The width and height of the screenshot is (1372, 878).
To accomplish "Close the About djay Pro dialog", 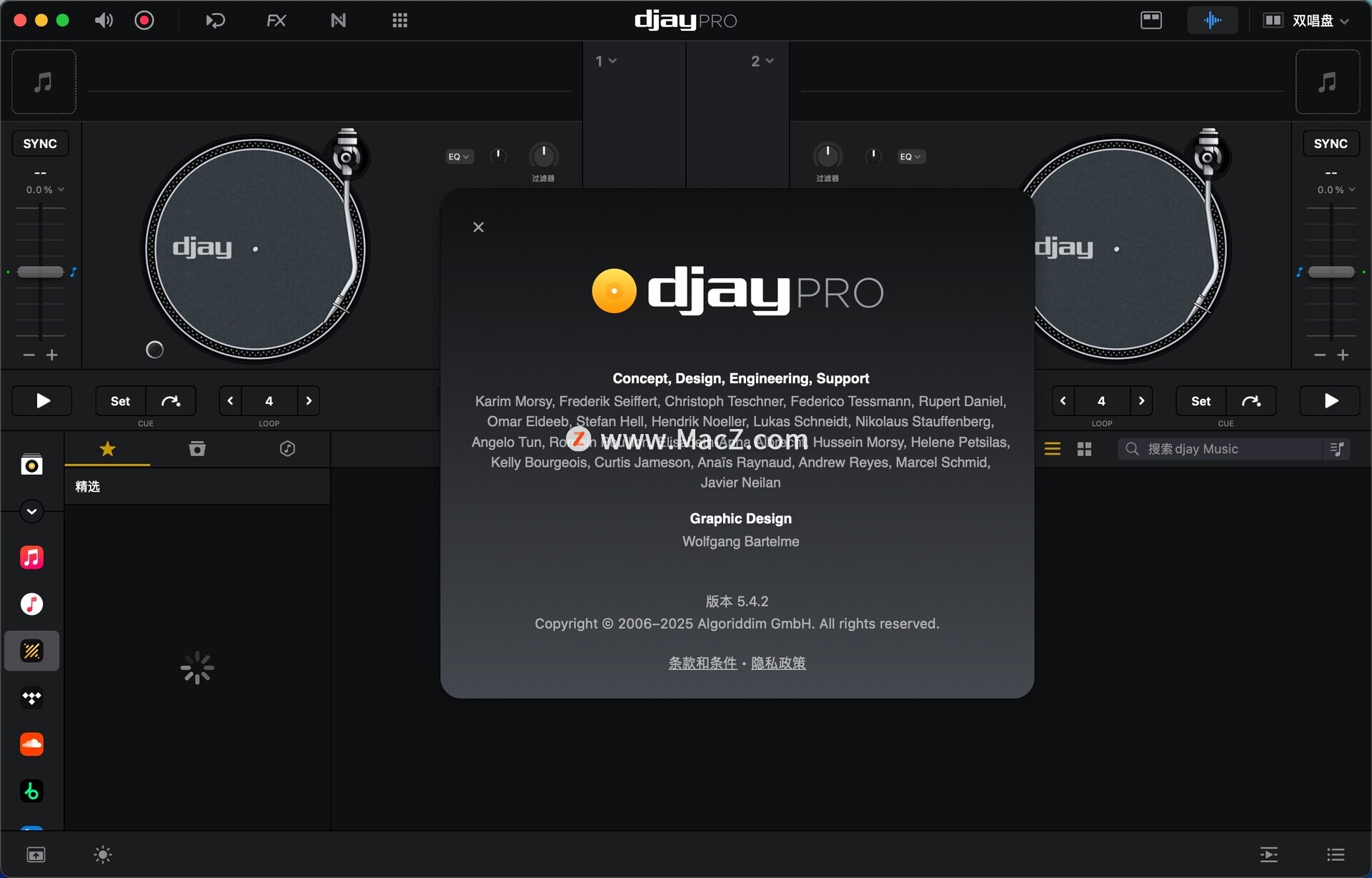I will coord(479,227).
